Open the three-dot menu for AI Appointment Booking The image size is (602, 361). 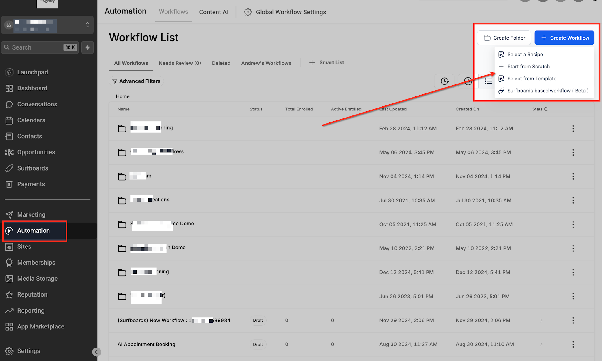coord(573,344)
